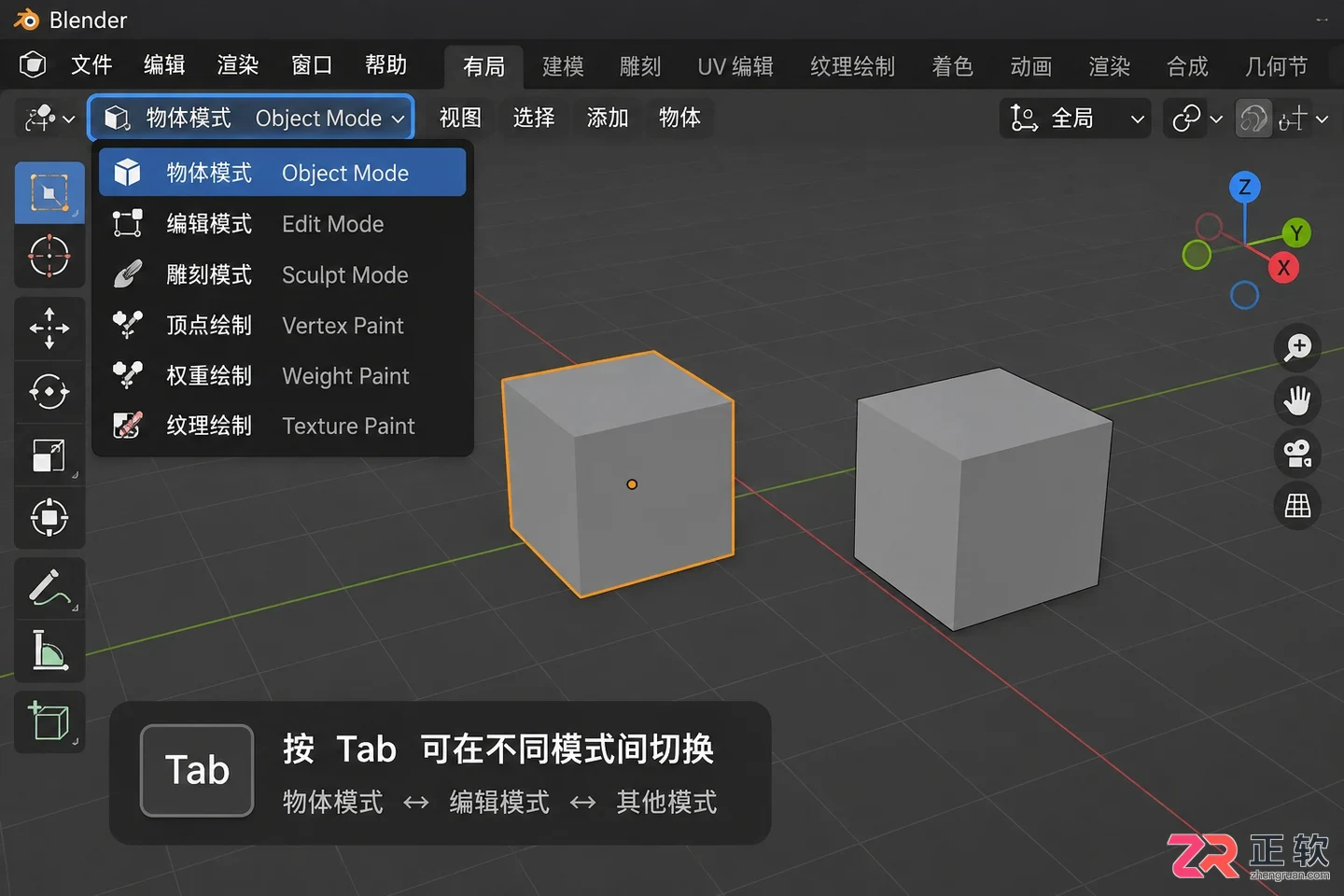Open the editor type dropdown
The image size is (1344, 896).
49,119
